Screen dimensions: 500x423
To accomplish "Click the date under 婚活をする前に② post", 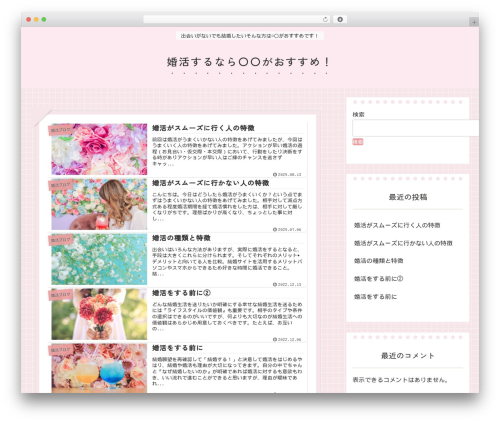I will pyautogui.click(x=287, y=340).
